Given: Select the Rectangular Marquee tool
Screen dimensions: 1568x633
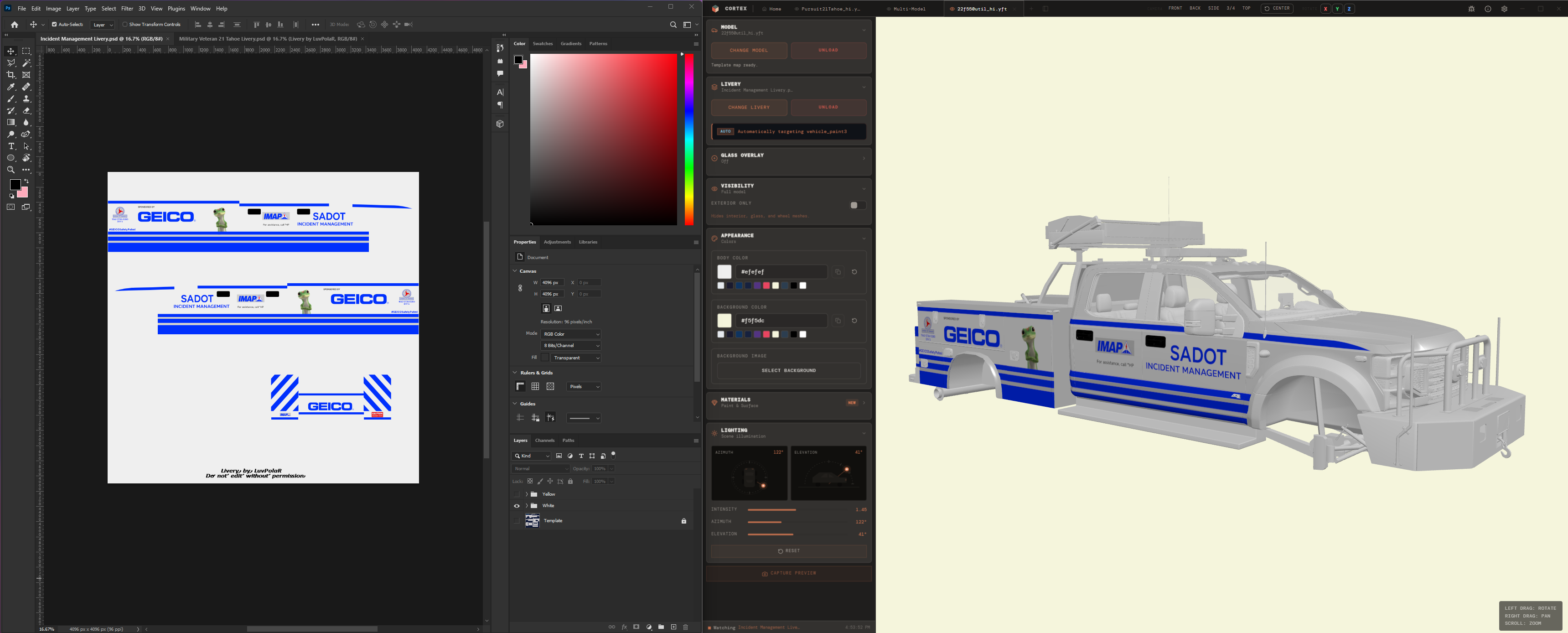Looking at the screenshot, I should coord(26,51).
